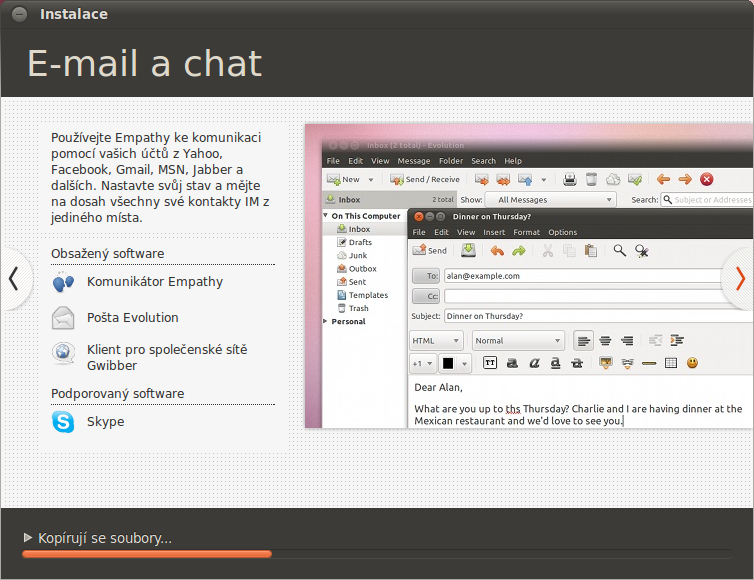Open Options menu in the compose window
The image size is (754, 580).
click(562, 232)
